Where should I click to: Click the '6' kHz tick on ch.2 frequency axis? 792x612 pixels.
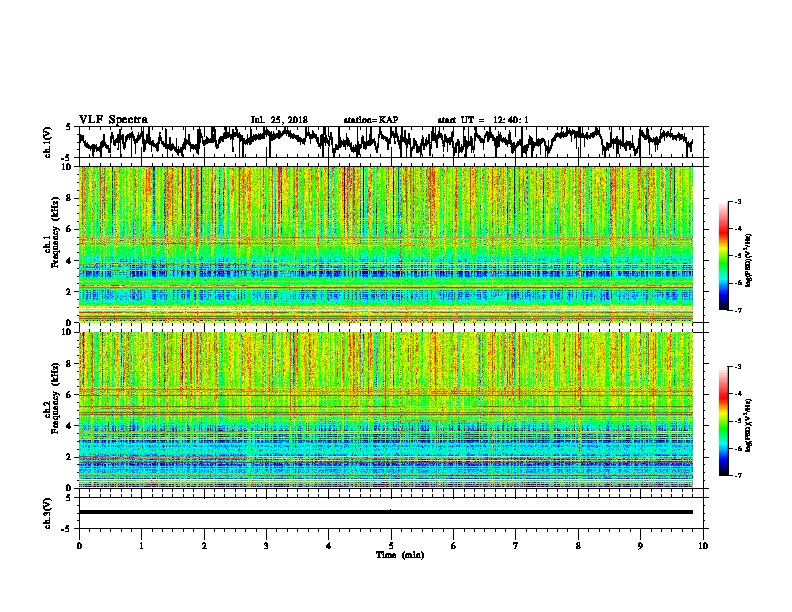(x=70, y=395)
